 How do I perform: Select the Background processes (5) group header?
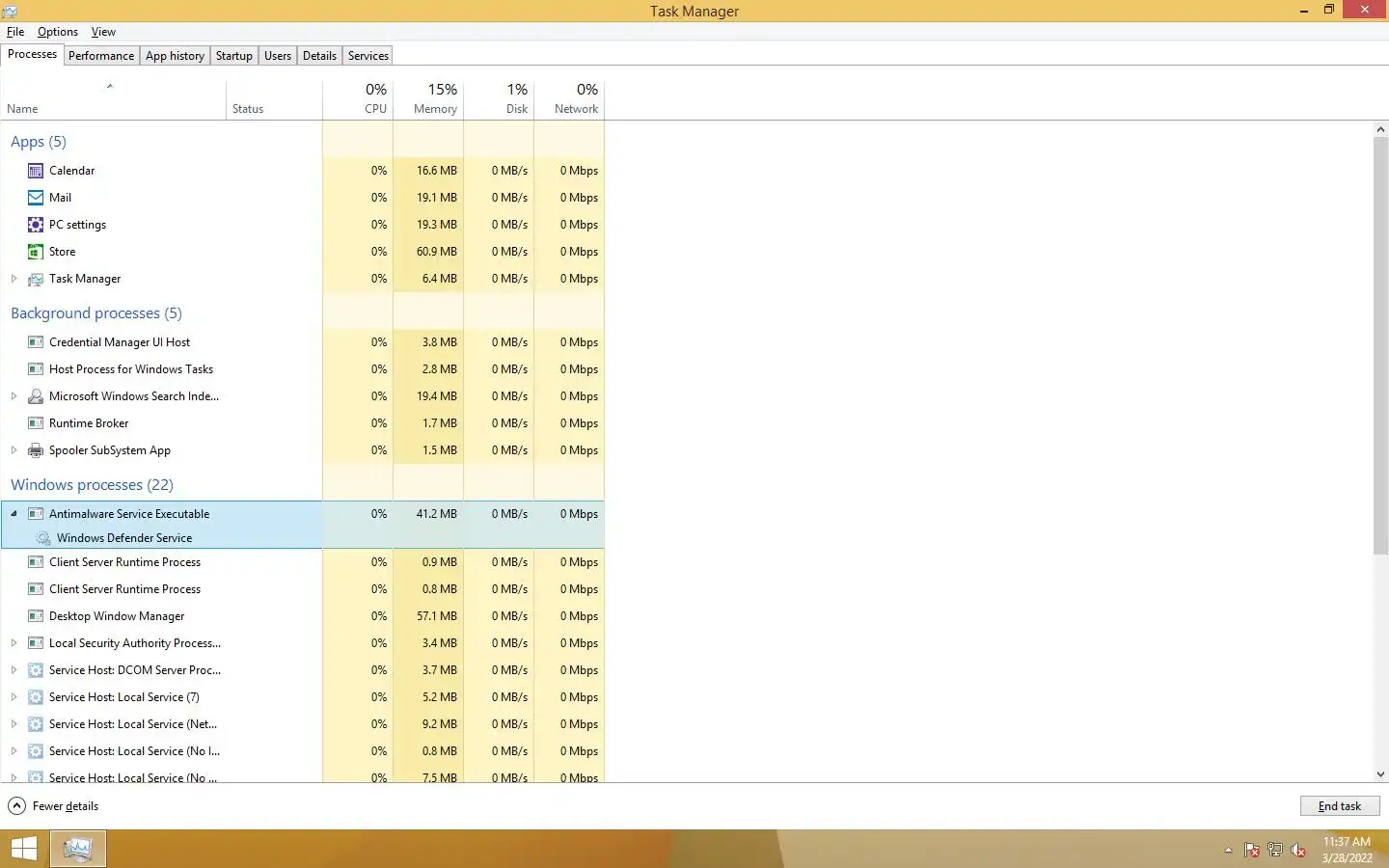point(96,313)
